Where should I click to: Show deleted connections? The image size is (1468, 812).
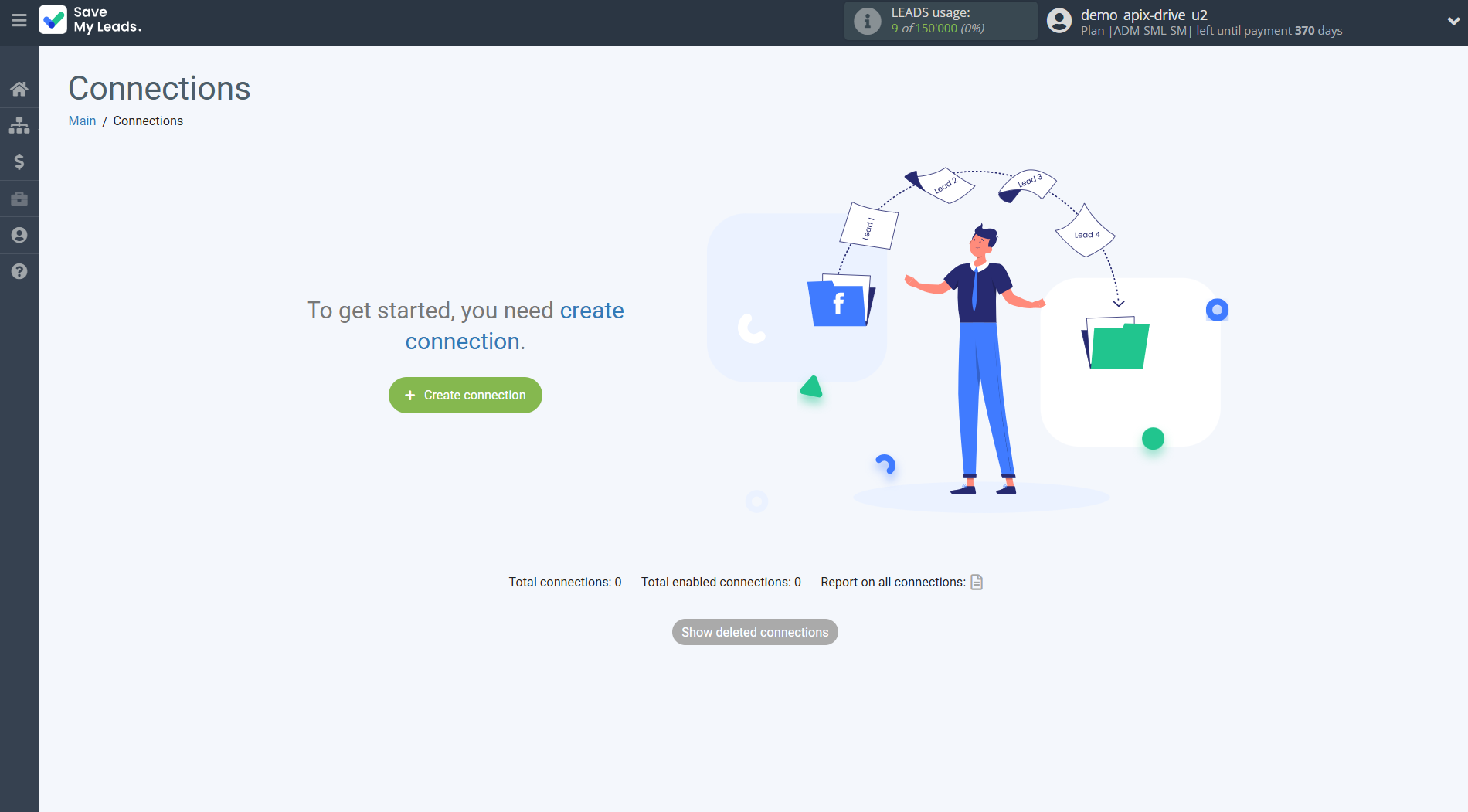click(755, 632)
